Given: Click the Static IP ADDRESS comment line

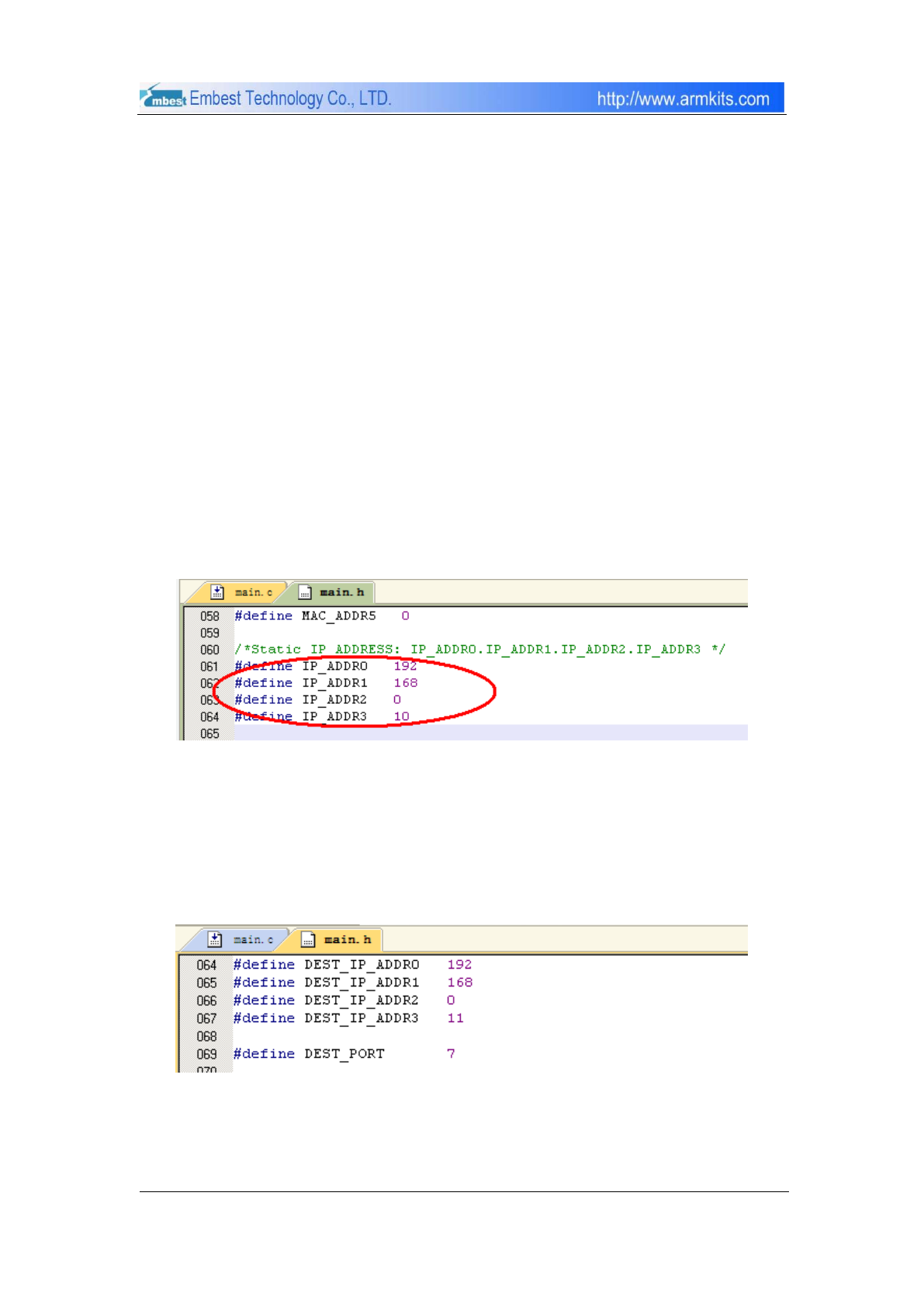Looking at the screenshot, I should (480, 650).
